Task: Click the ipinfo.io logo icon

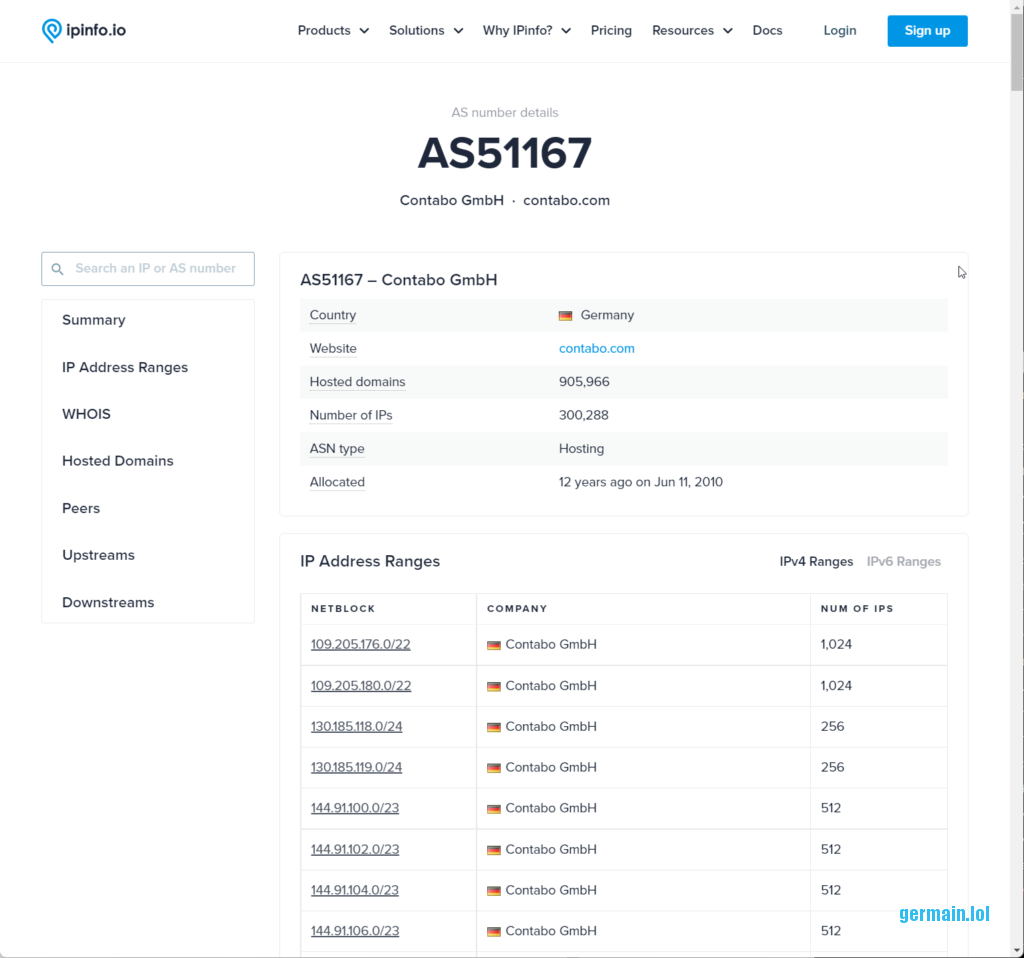Action: [52, 31]
